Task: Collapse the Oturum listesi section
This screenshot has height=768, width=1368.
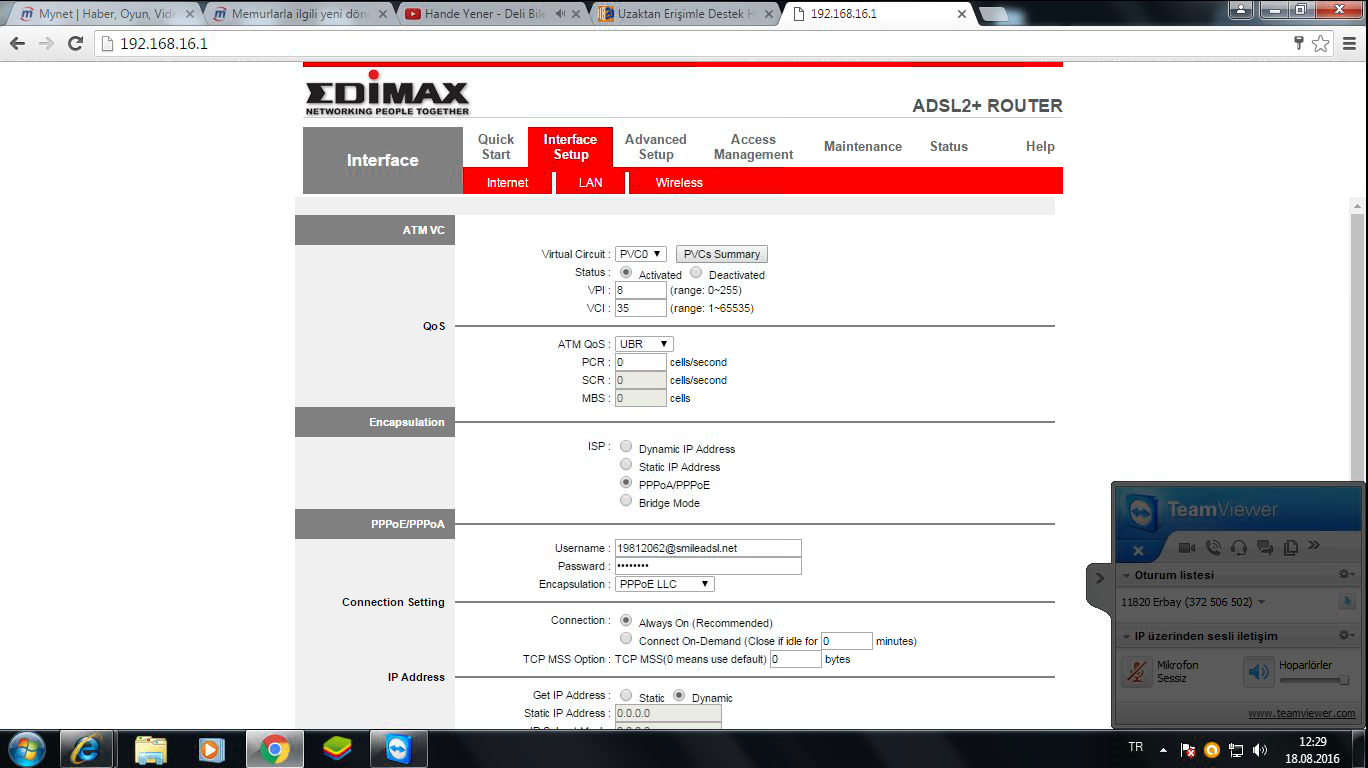Action: click(x=1126, y=576)
